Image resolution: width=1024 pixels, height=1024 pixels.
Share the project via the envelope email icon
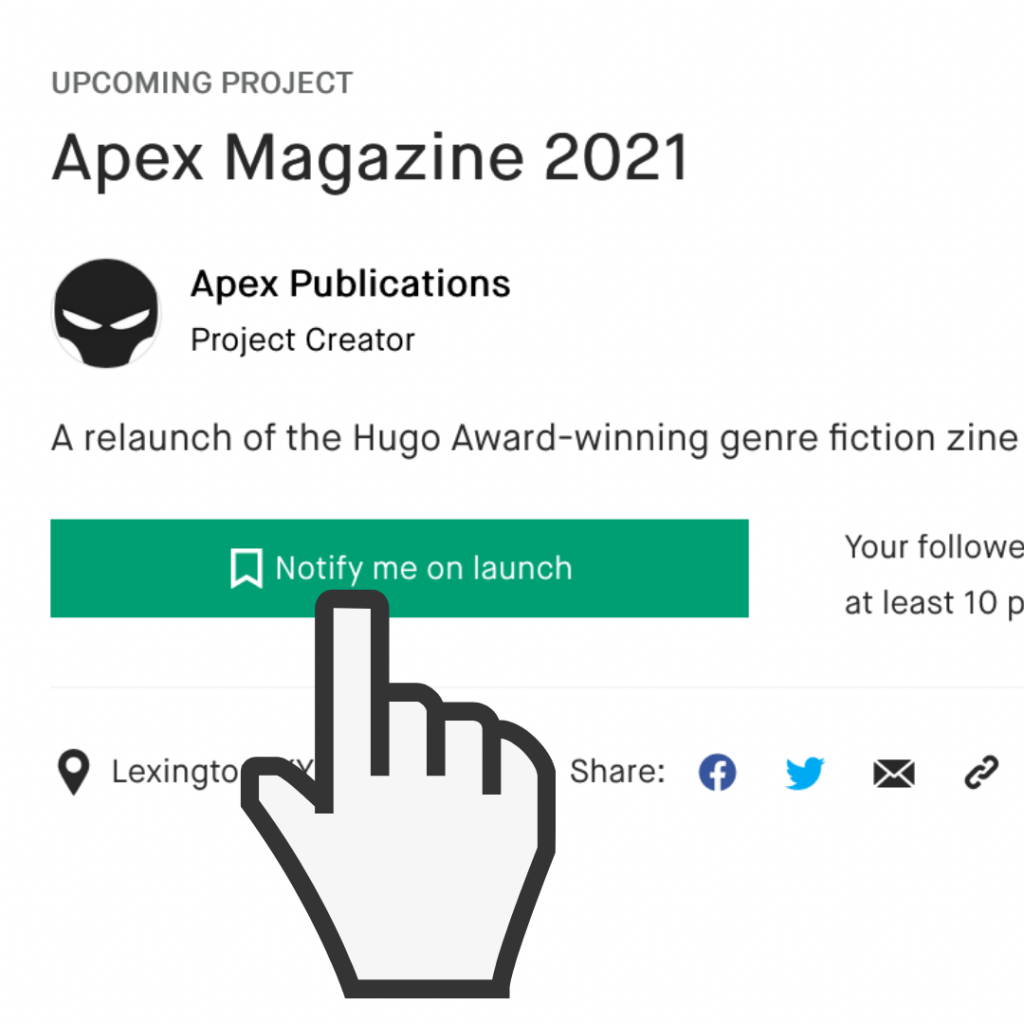click(893, 772)
